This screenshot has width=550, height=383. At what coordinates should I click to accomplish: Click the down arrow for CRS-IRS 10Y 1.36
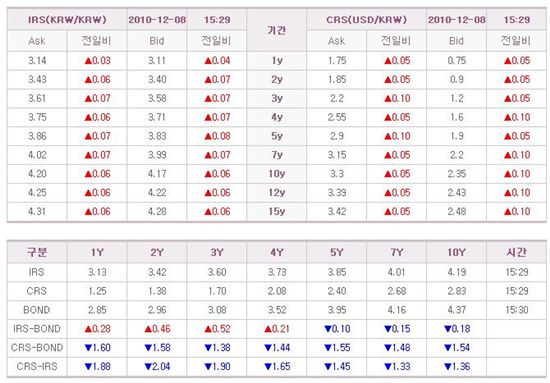point(448,367)
